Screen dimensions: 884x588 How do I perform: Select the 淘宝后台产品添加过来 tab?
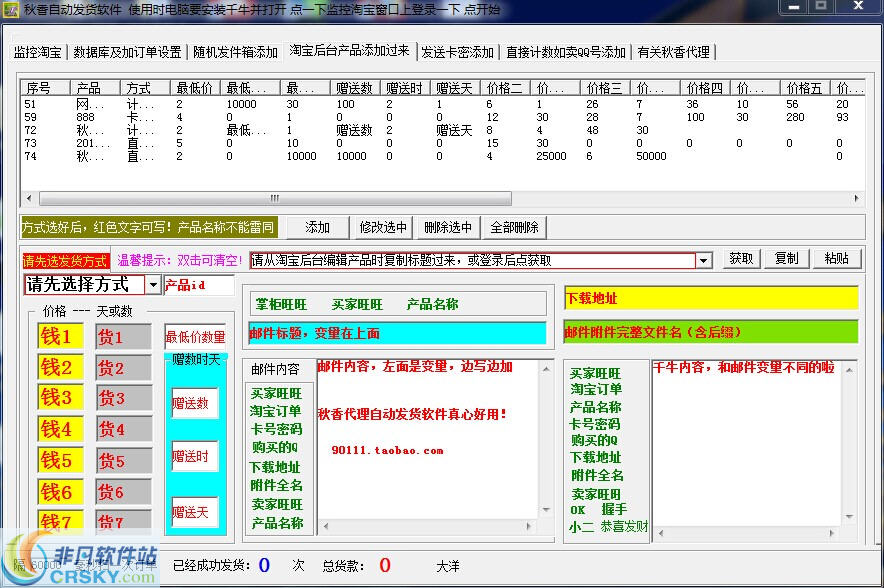(x=349, y=50)
